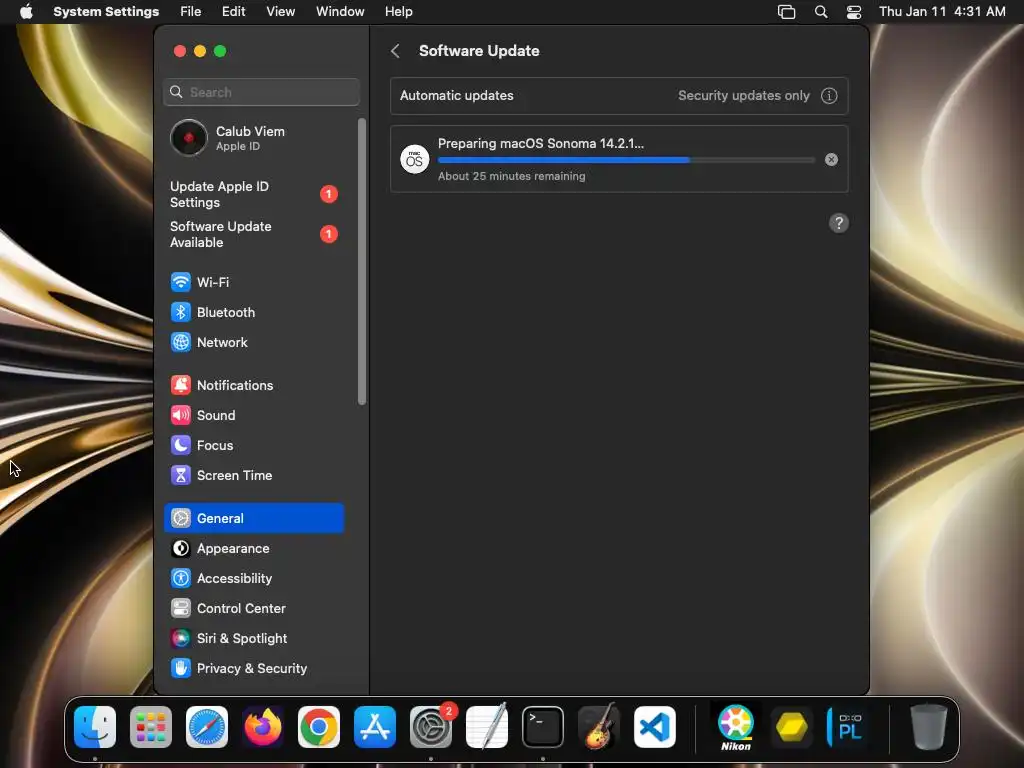Open Privacy & Security settings
This screenshot has height=768, width=1024.
253,669
